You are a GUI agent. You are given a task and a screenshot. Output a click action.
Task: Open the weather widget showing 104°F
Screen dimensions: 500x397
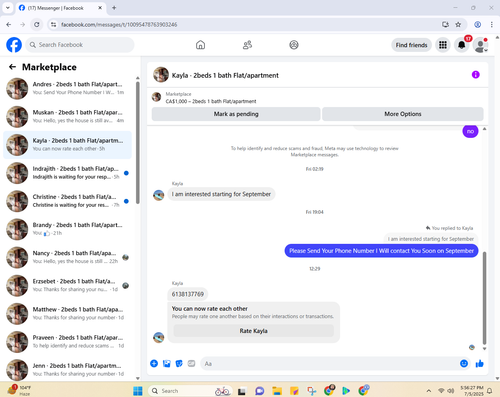19,390
